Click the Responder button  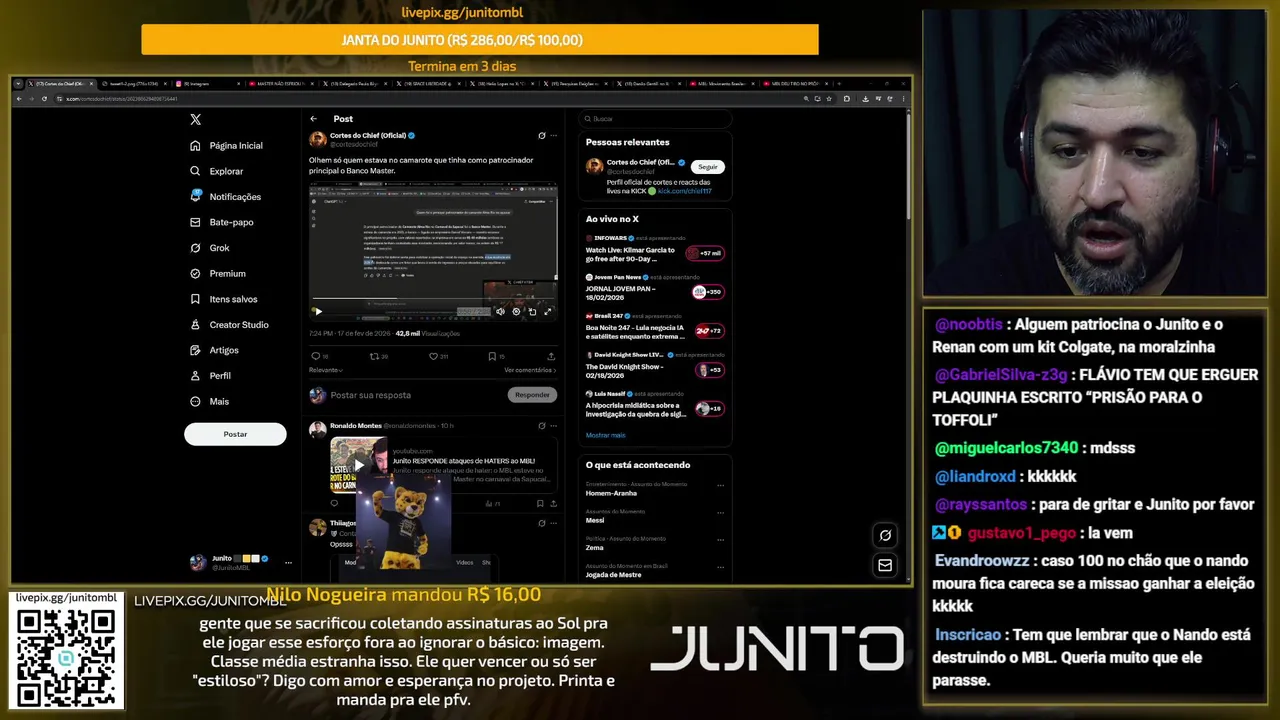tap(532, 395)
